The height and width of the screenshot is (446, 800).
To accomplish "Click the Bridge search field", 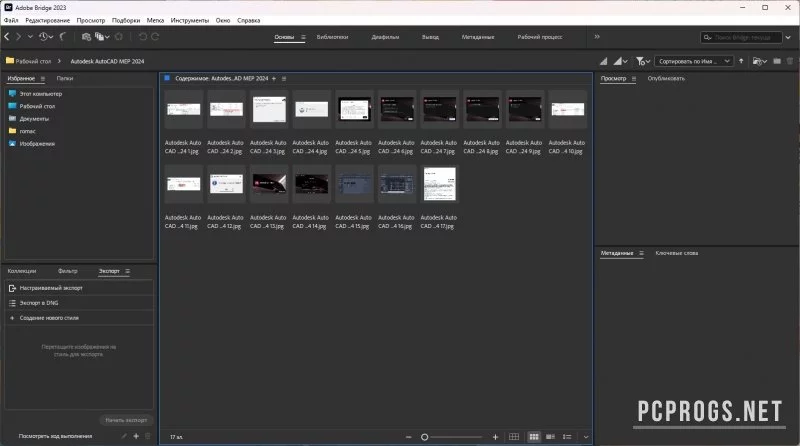I will point(741,37).
